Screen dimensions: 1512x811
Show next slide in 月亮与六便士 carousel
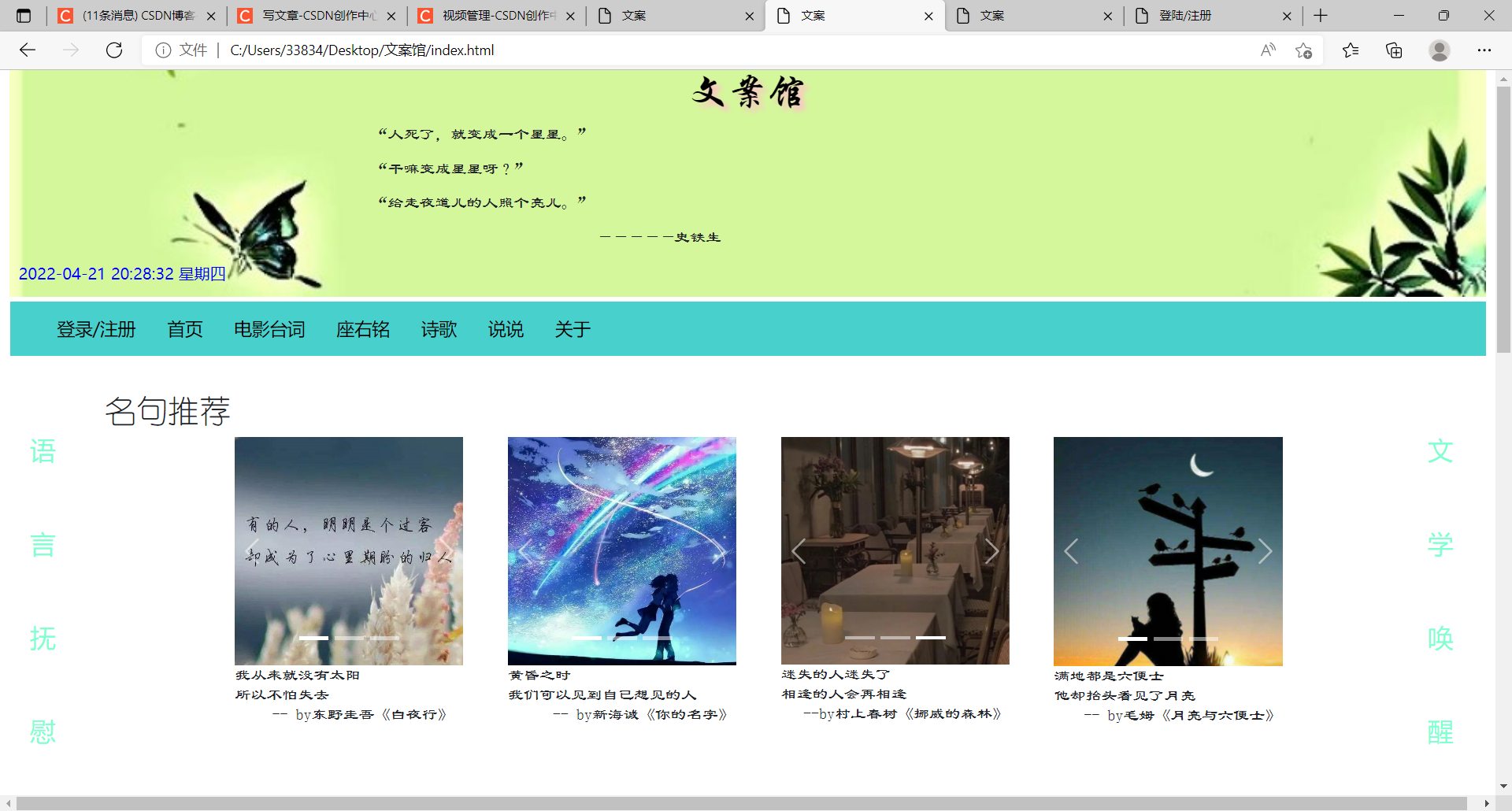[1266, 551]
